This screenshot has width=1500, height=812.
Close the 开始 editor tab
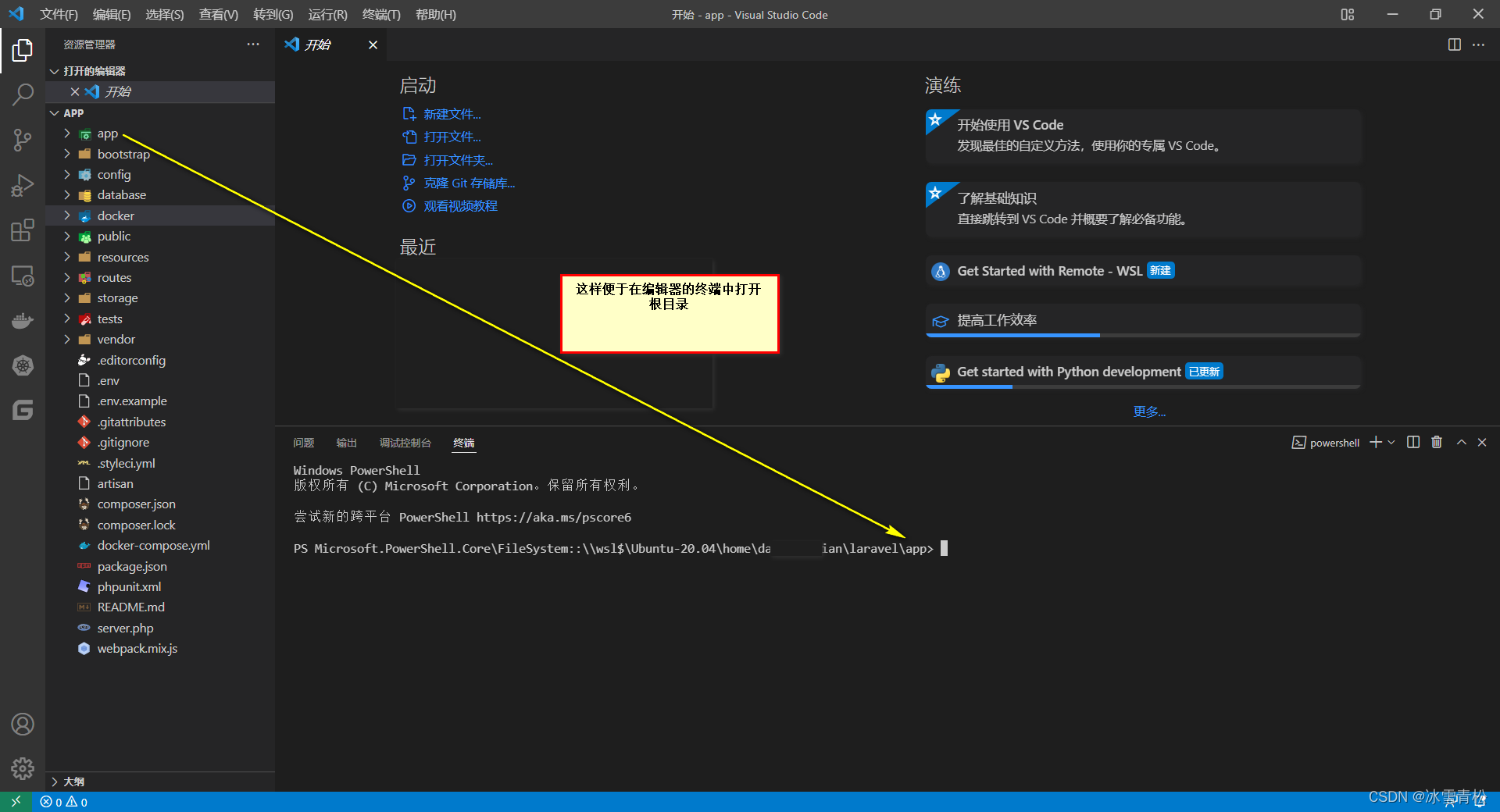[x=373, y=45]
